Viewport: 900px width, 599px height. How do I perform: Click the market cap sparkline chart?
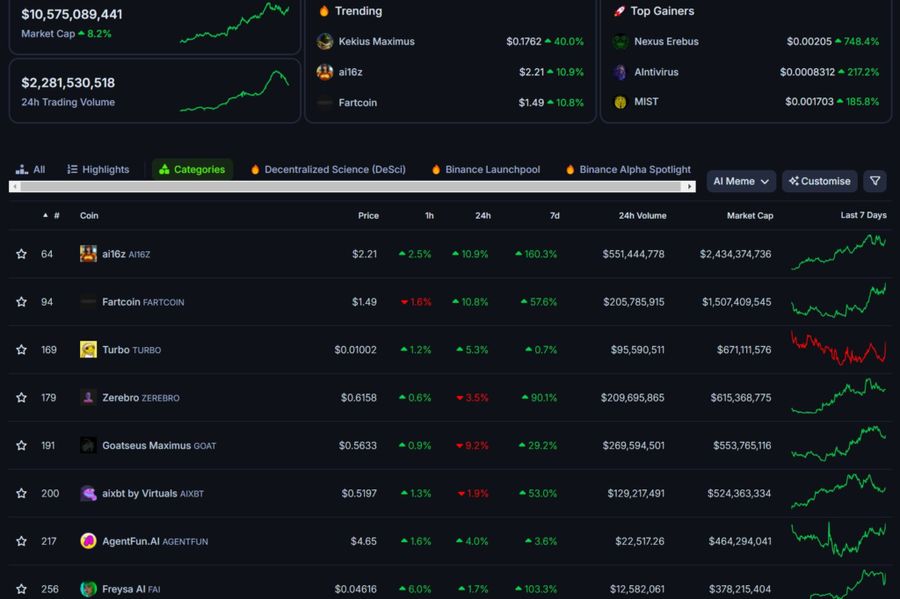click(x=234, y=22)
